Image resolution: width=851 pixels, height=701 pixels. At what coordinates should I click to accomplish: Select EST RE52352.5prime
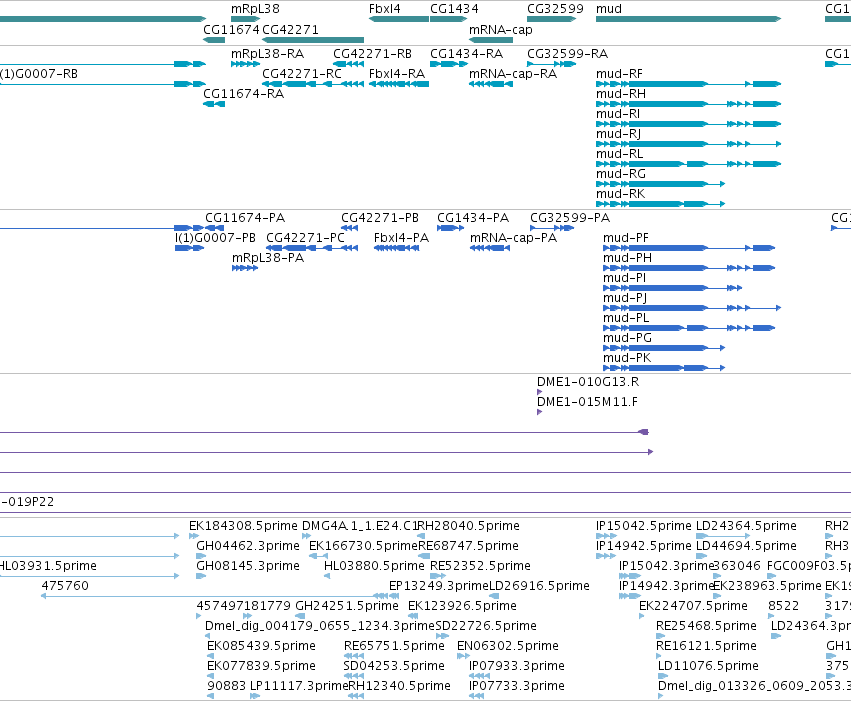(480, 566)
